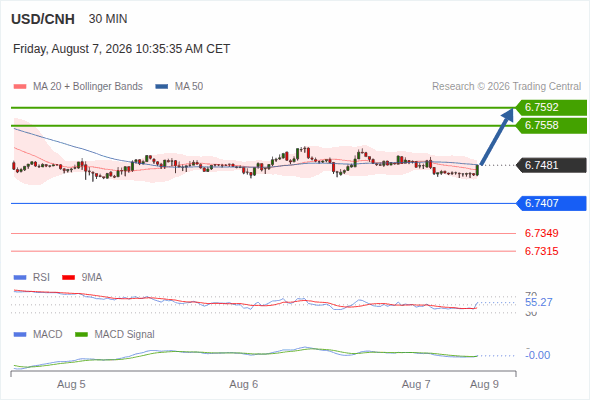Click the blue upward forecast arrow
This screenshot has height=400, width=590.
point(497,137)
